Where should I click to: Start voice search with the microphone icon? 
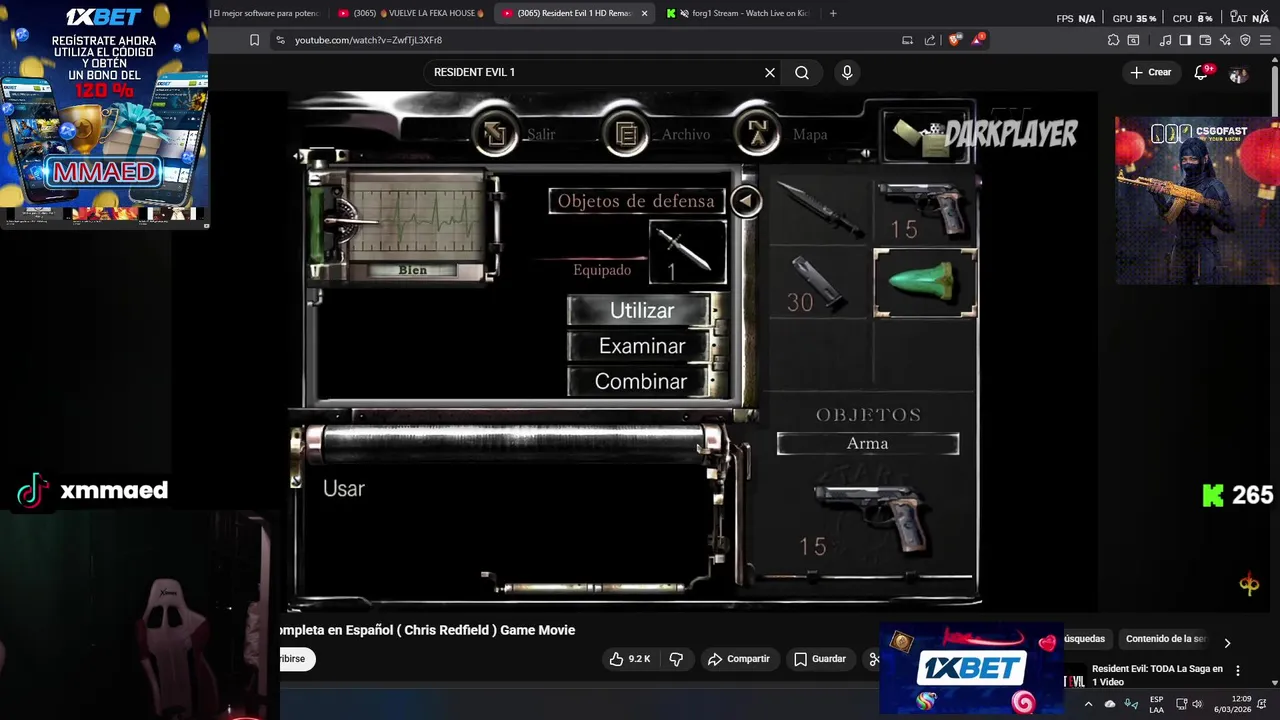pos(847,72)
